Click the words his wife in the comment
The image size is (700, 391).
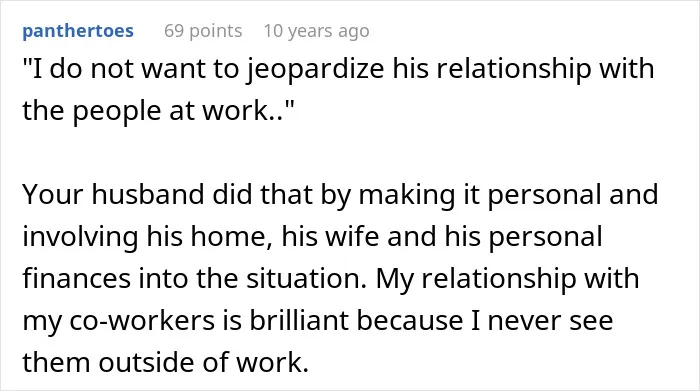coord(330,237)
